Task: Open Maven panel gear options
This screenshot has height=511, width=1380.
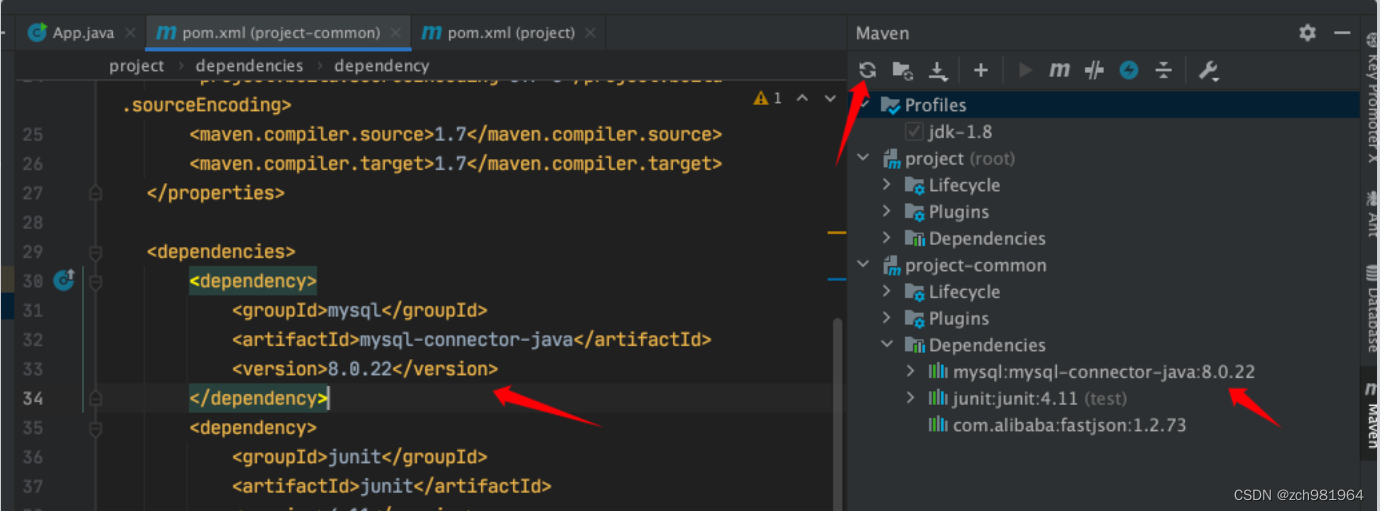Action: pyautogui.click(x=1307, y=33)
